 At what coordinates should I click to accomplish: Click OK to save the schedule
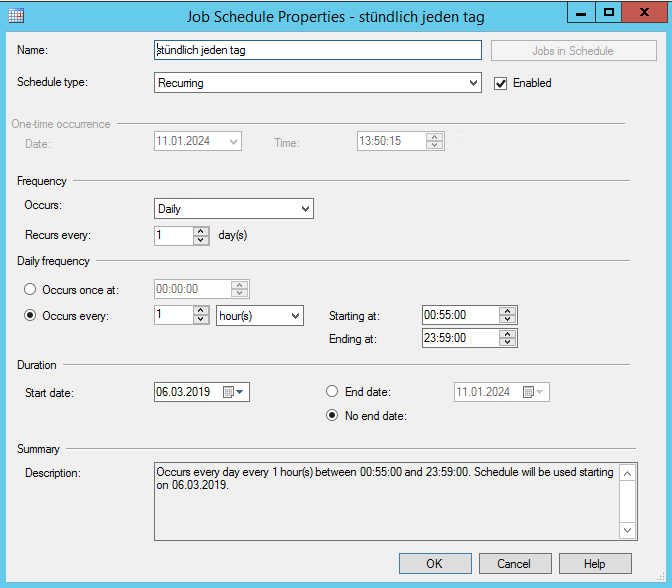pyautogui.click(x=435, y=563)
